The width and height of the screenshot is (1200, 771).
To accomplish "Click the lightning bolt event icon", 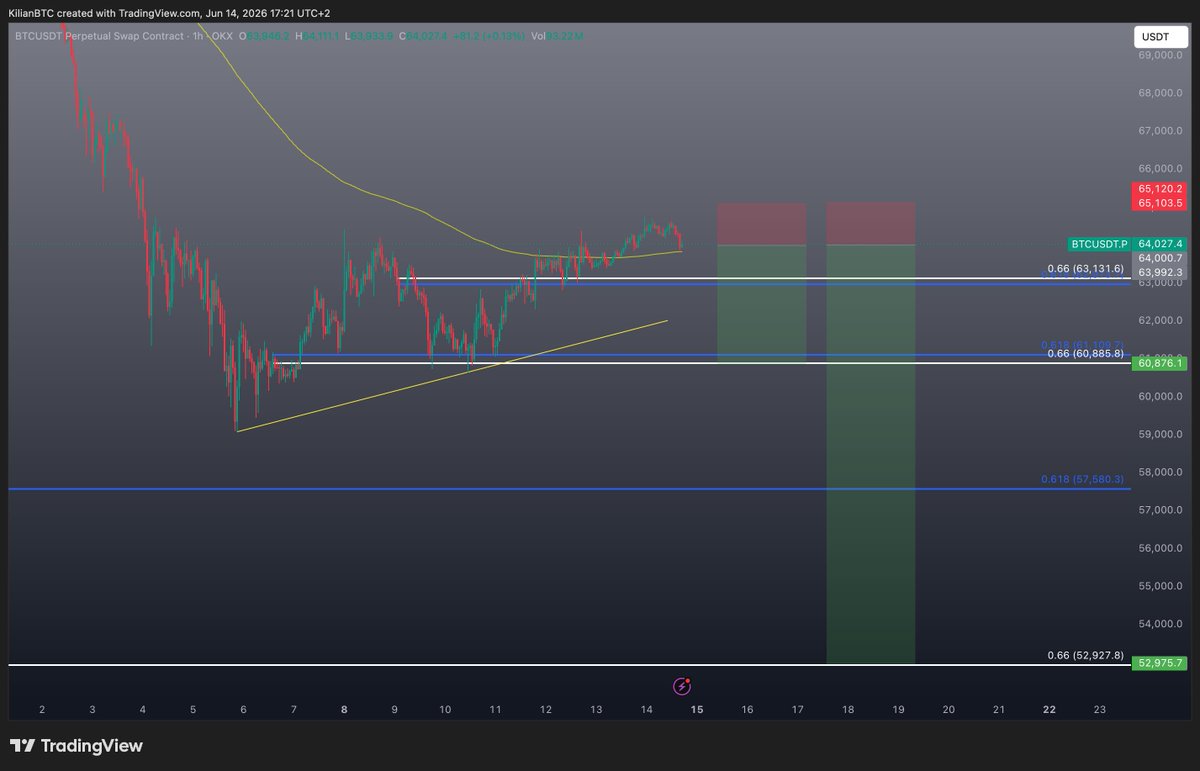I will pyautogui.click(x=682, y=686).
